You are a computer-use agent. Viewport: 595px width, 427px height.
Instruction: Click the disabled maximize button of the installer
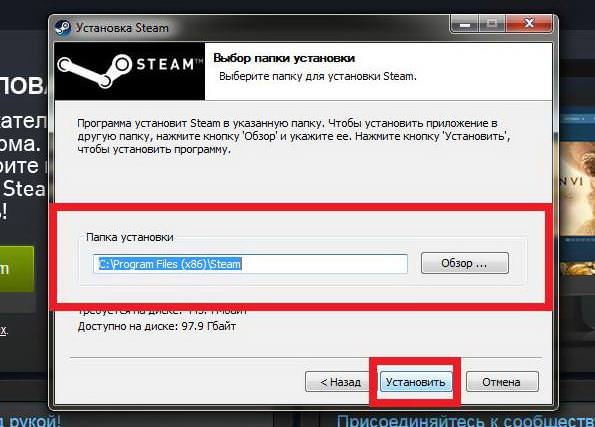492,24
